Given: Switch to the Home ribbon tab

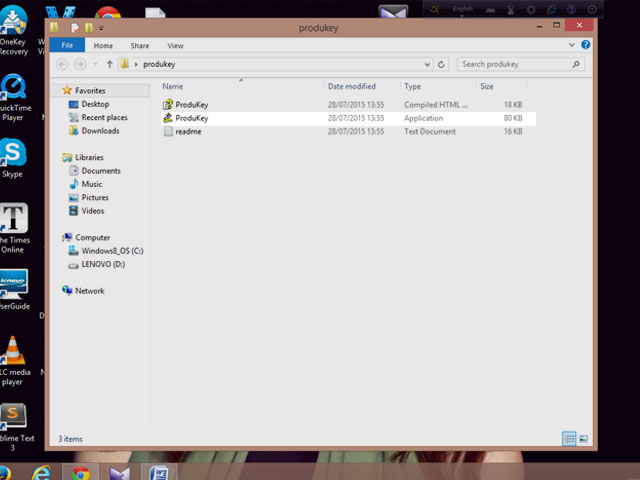Looking at the screenshot, I should coord(103,46).
